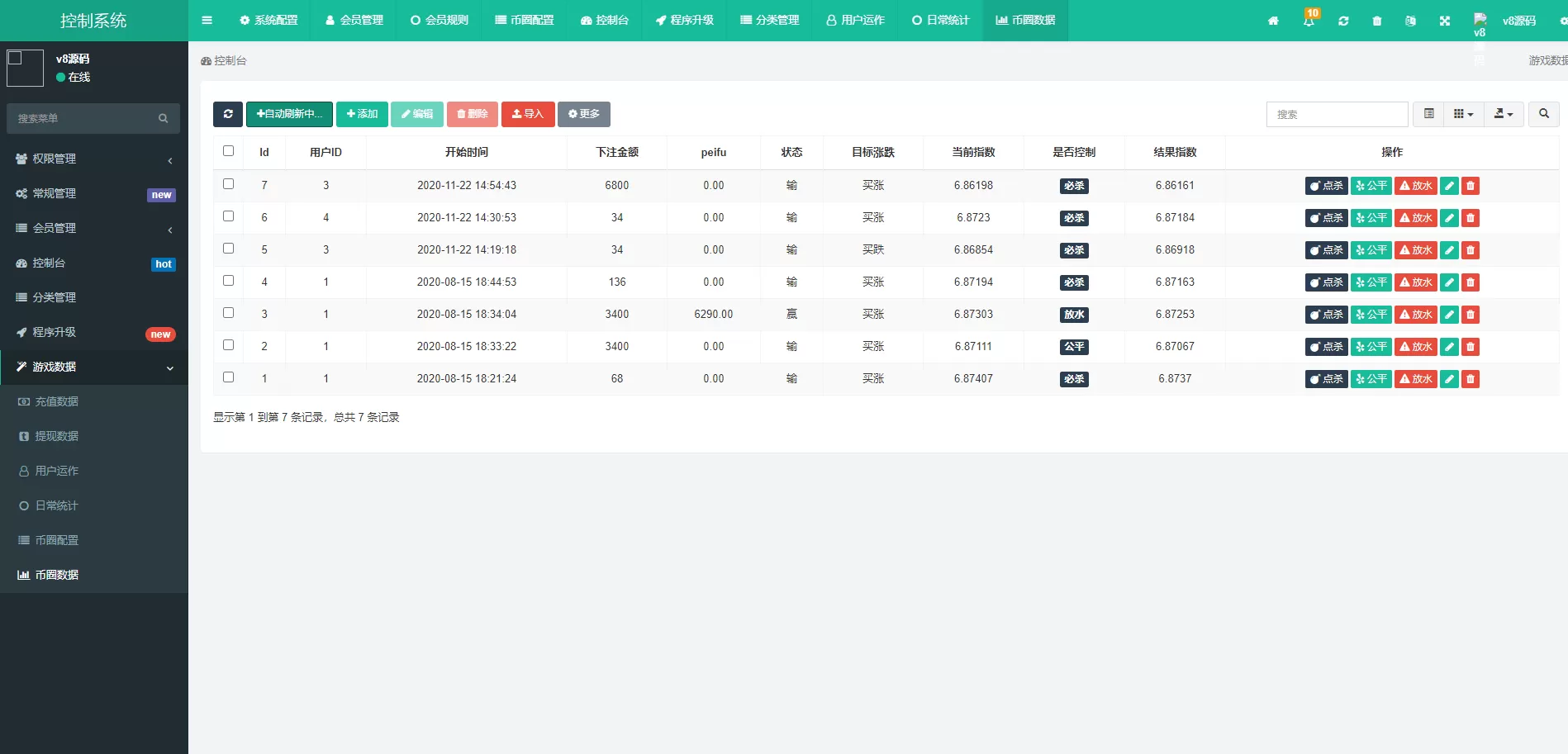Open the 会员管理 tab in top navigation
Viewport: 1568px width, 754px height.
pyautogui.click(x=354, y=21)
